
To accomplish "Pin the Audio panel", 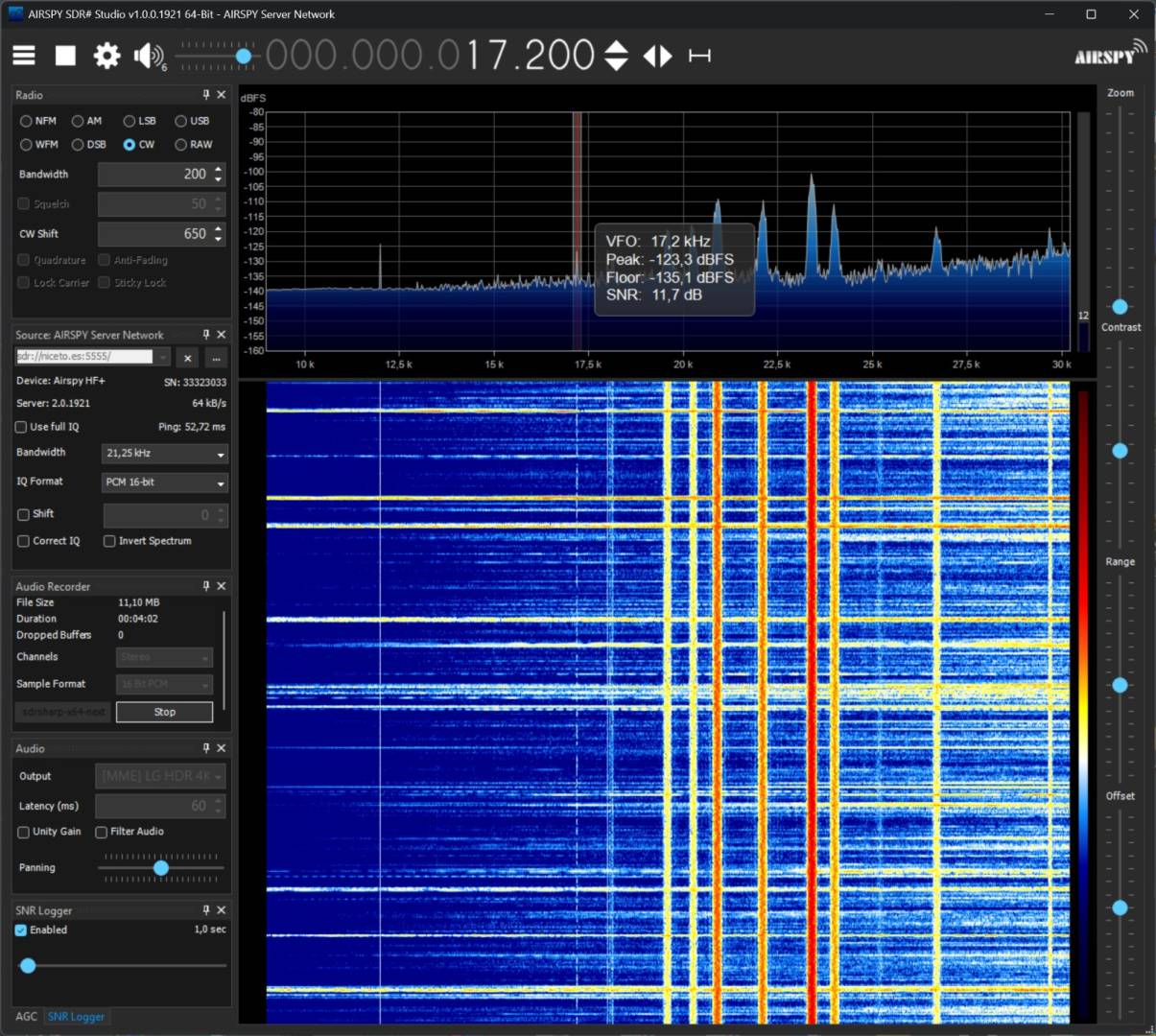I will 206,748.
